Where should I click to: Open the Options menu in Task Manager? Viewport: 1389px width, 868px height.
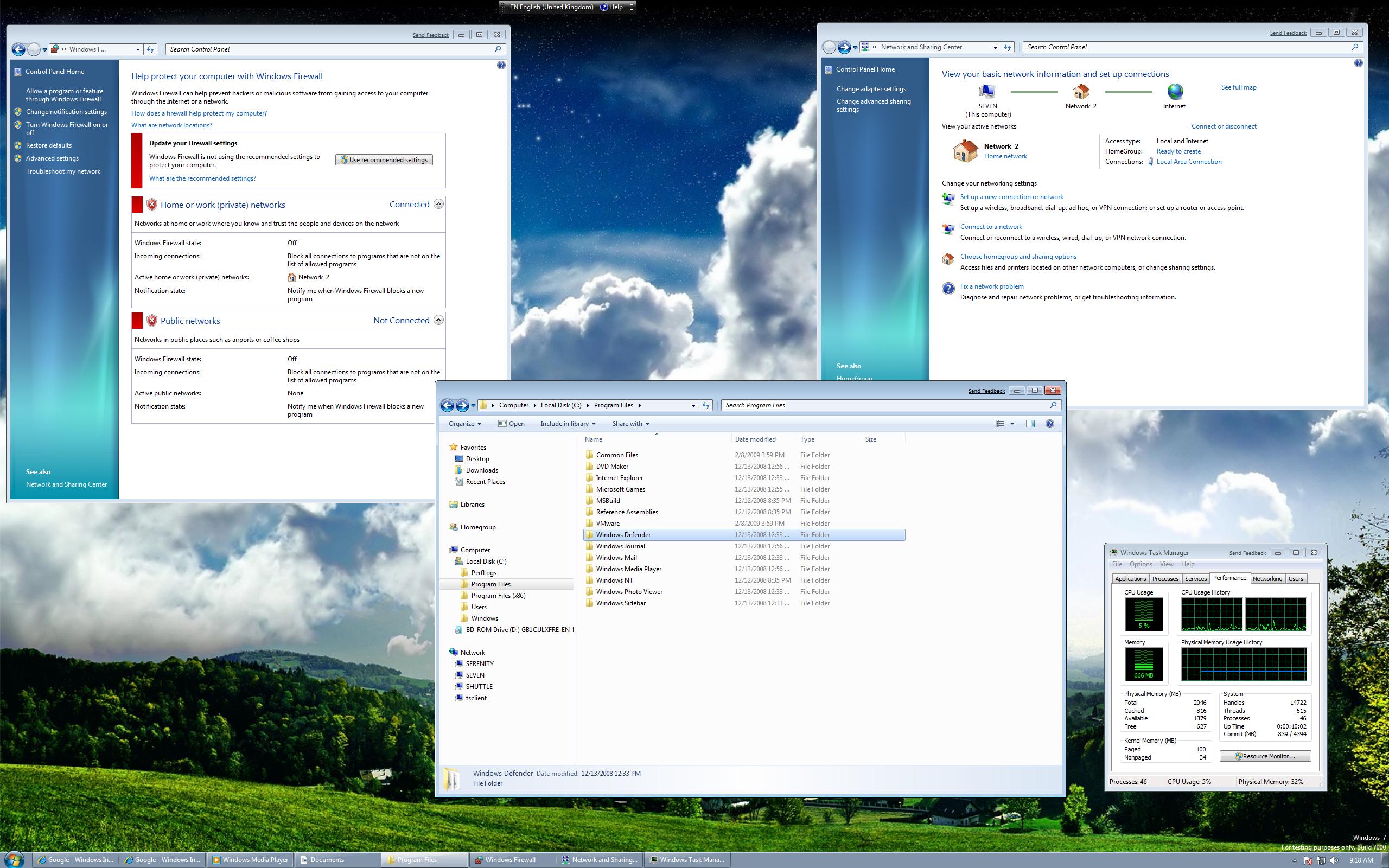pos(1141,564)
